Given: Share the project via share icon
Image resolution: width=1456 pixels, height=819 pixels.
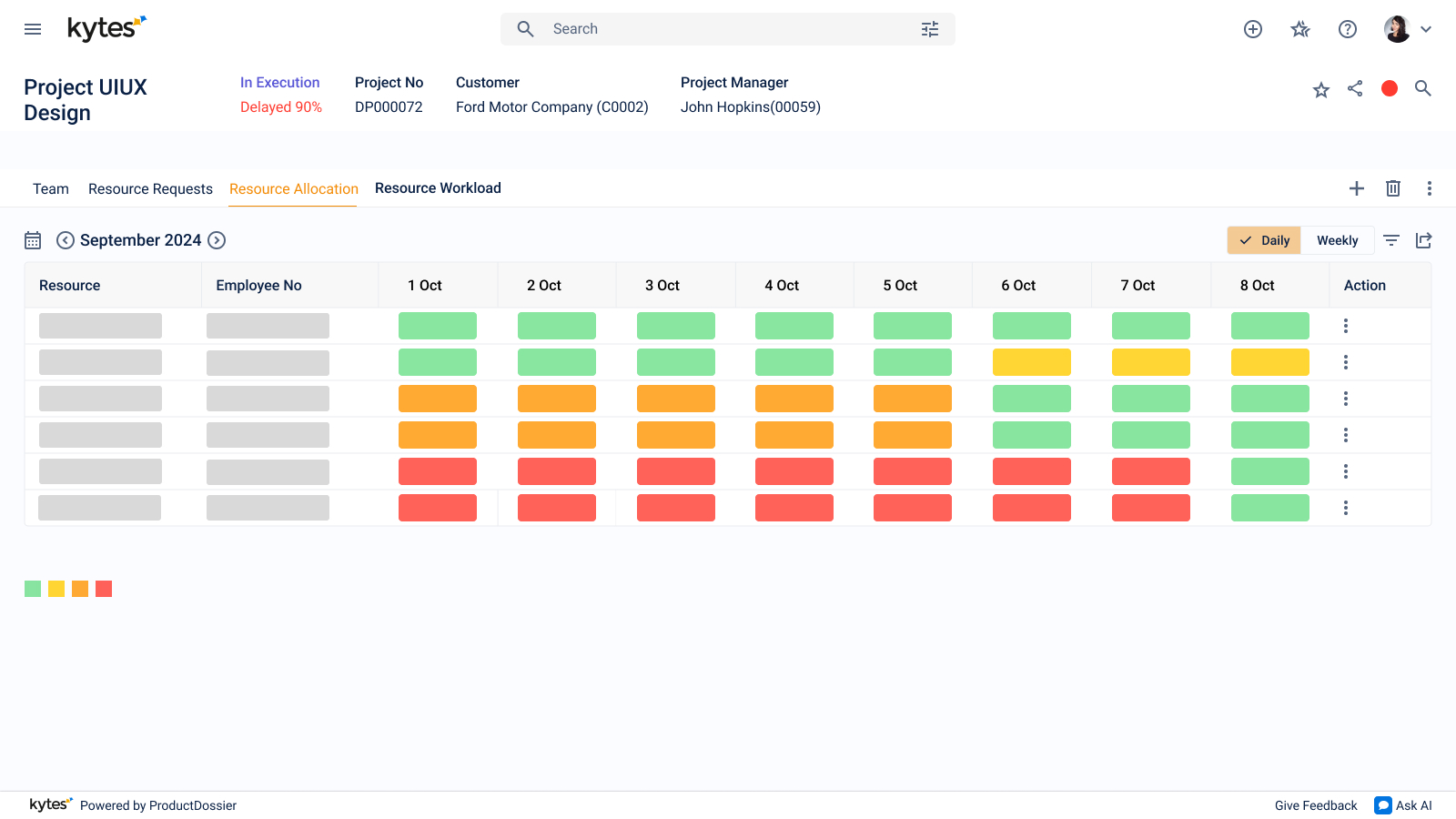Looking at the screenshot, I should tap(1355, 88).
